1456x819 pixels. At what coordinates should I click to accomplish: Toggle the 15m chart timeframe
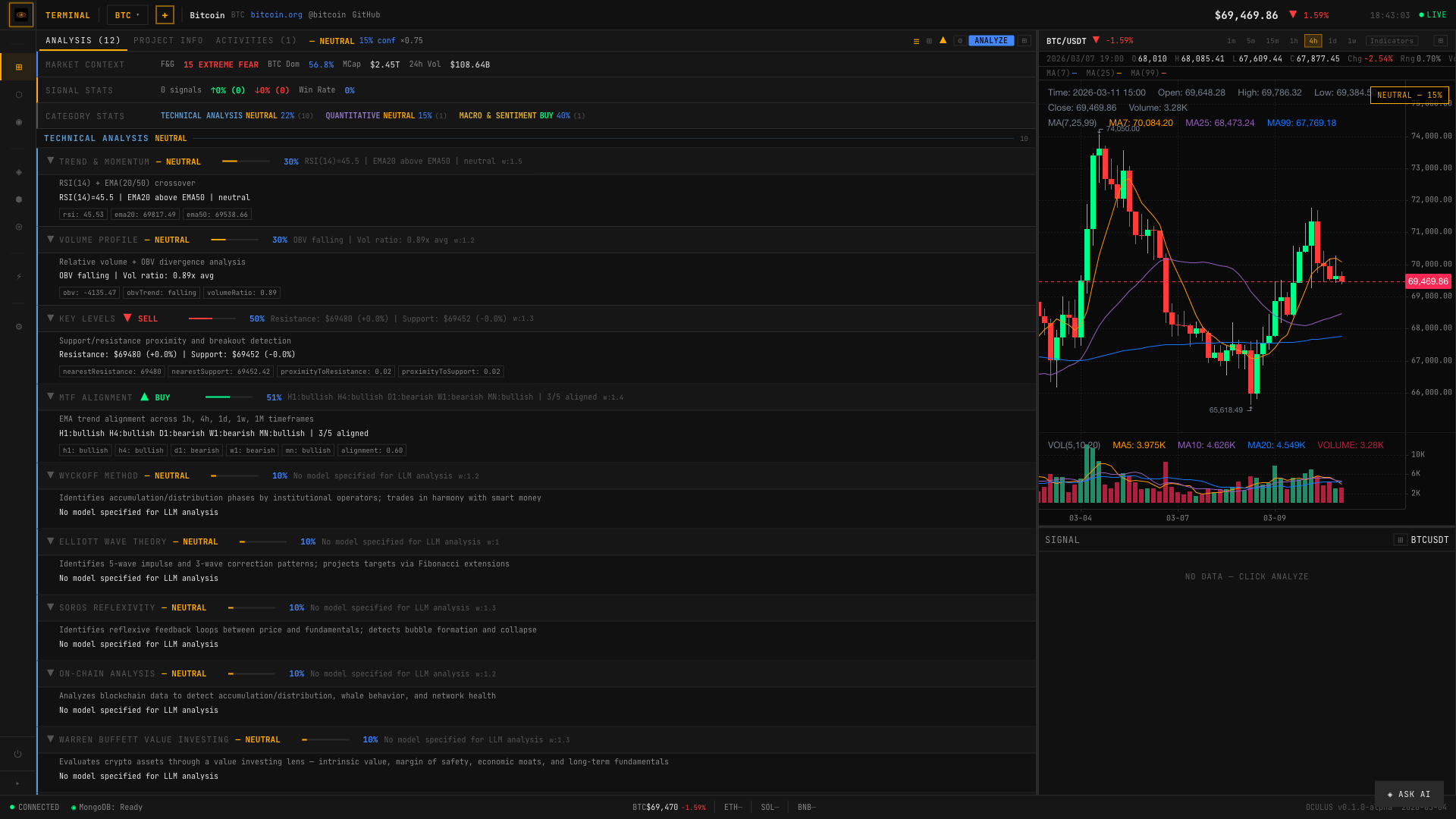click(x=1272, y=41)
